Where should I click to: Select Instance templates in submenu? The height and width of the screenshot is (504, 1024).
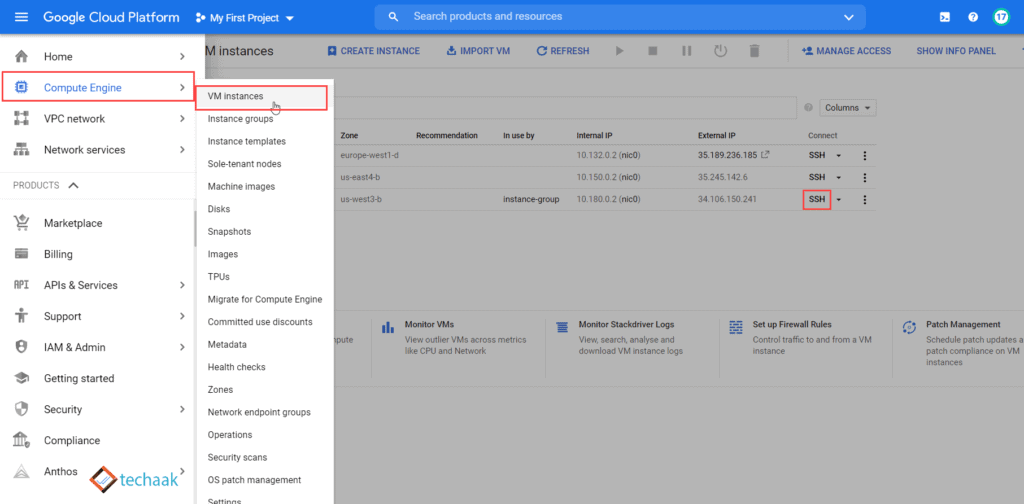pos(246,141)
